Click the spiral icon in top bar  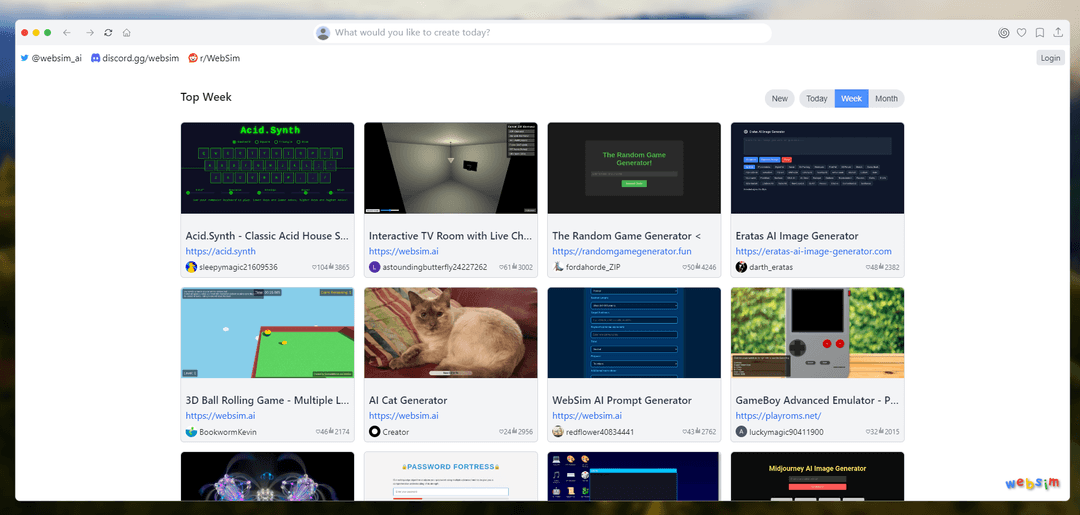(x=1004, y=32)
